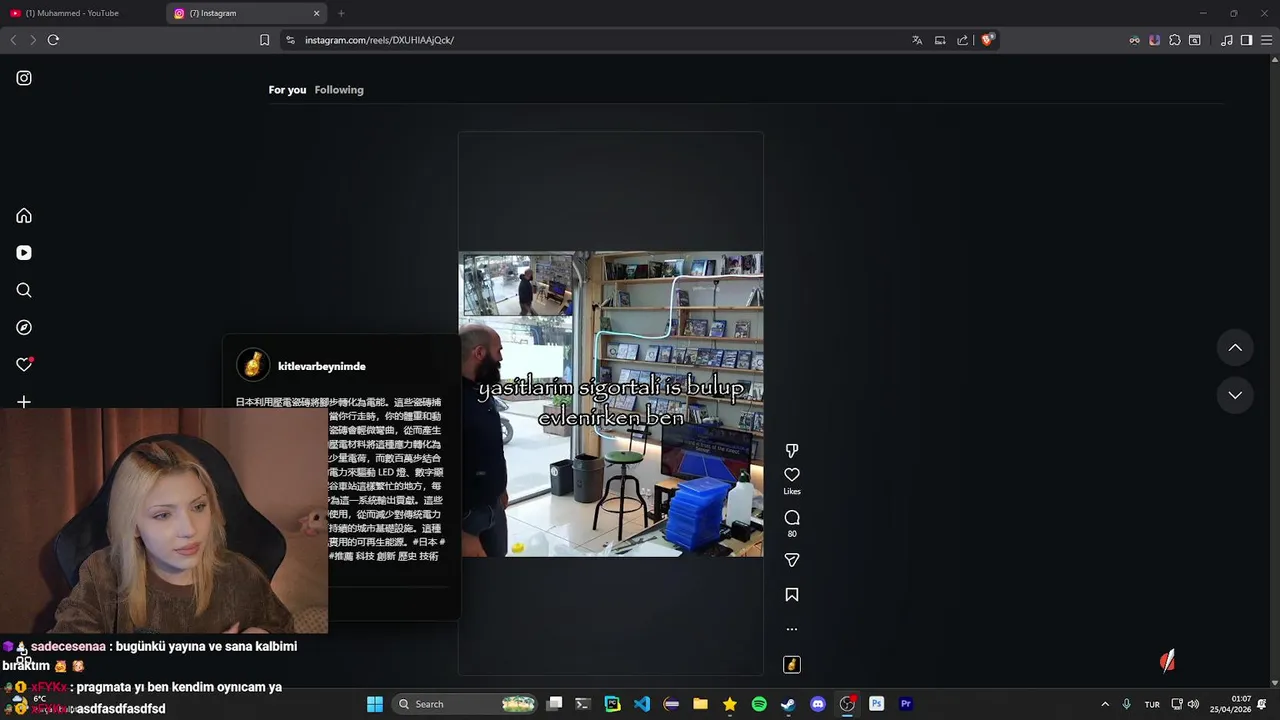Open Discord from the taskbar
Screen dimensions: 1280x720
point(818,704)
